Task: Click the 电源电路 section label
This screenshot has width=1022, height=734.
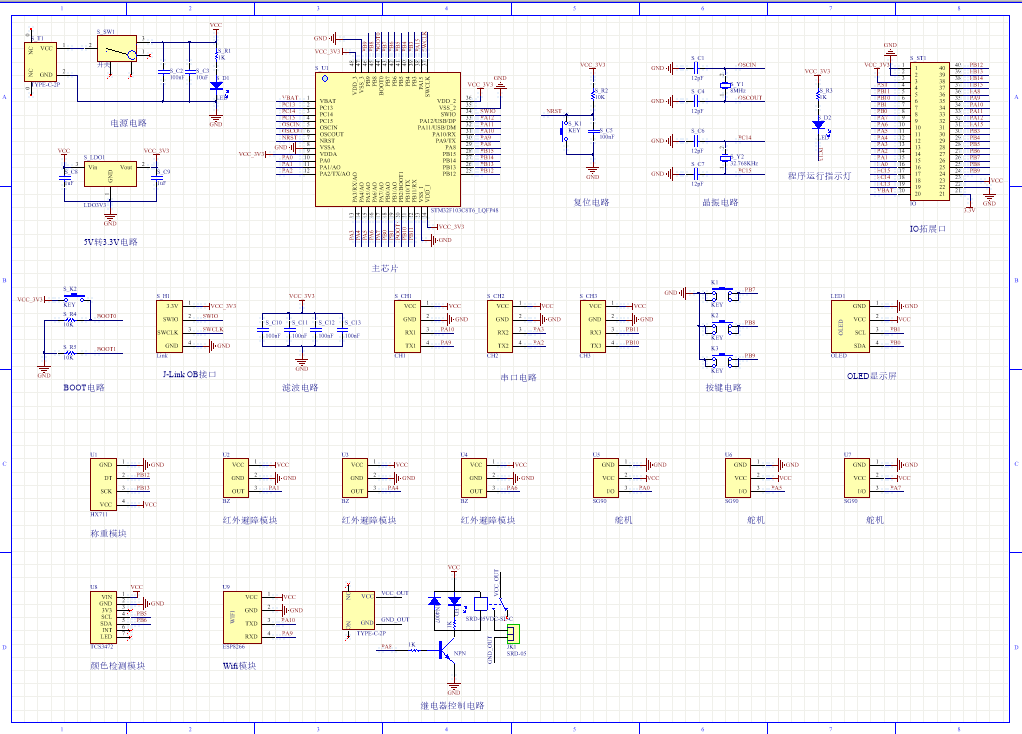Action: 128,123
